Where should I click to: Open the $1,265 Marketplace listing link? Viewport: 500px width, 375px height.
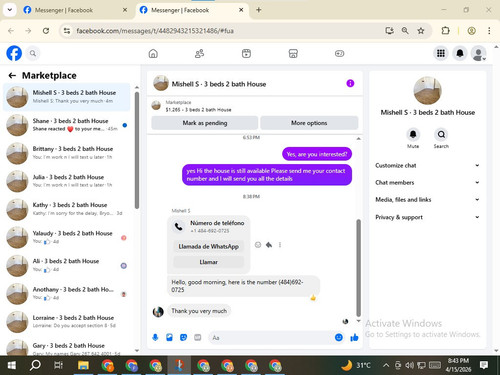pyautogui.click(x=198, y=109)
